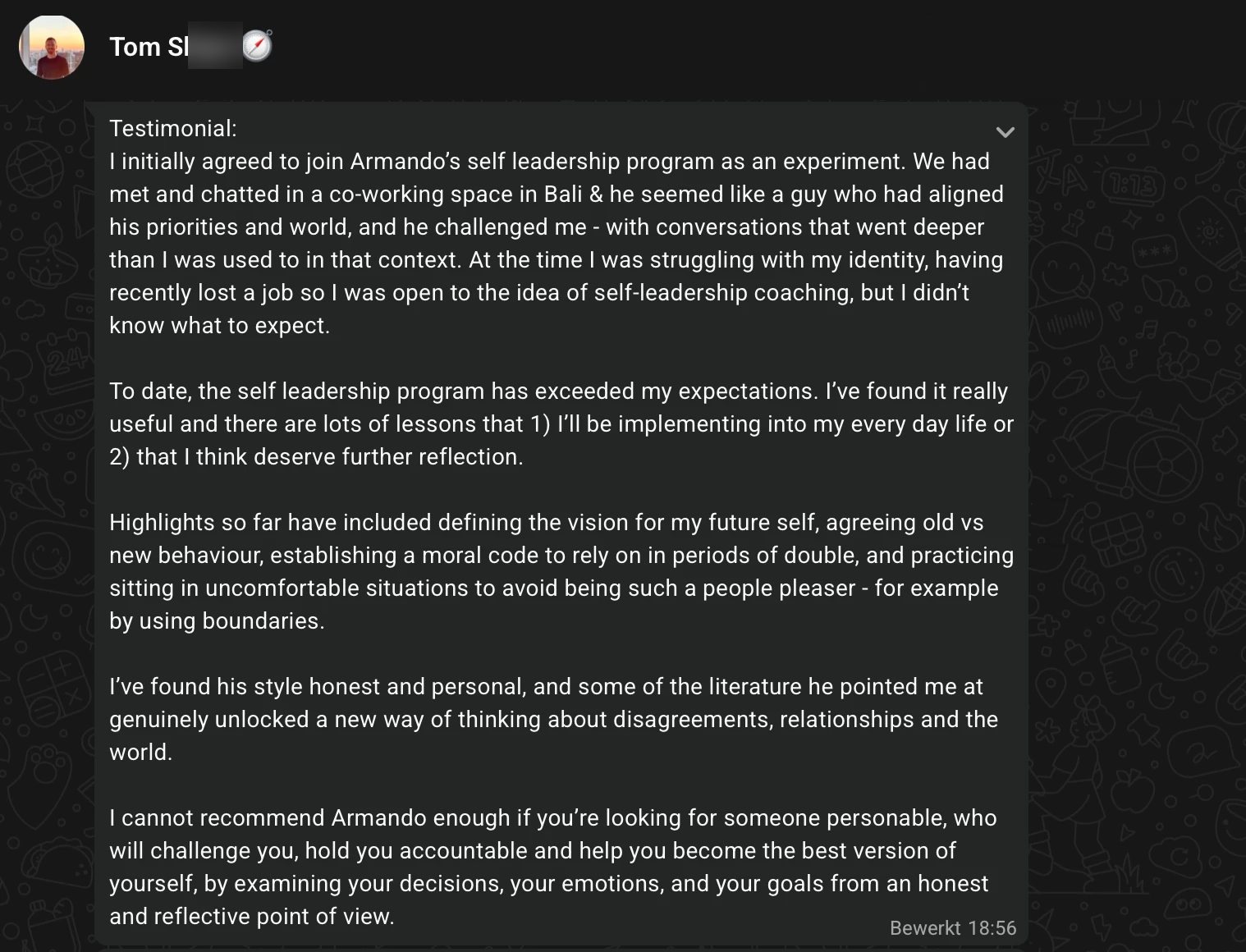Click the word "Bali" in the message

coord(563,195)
